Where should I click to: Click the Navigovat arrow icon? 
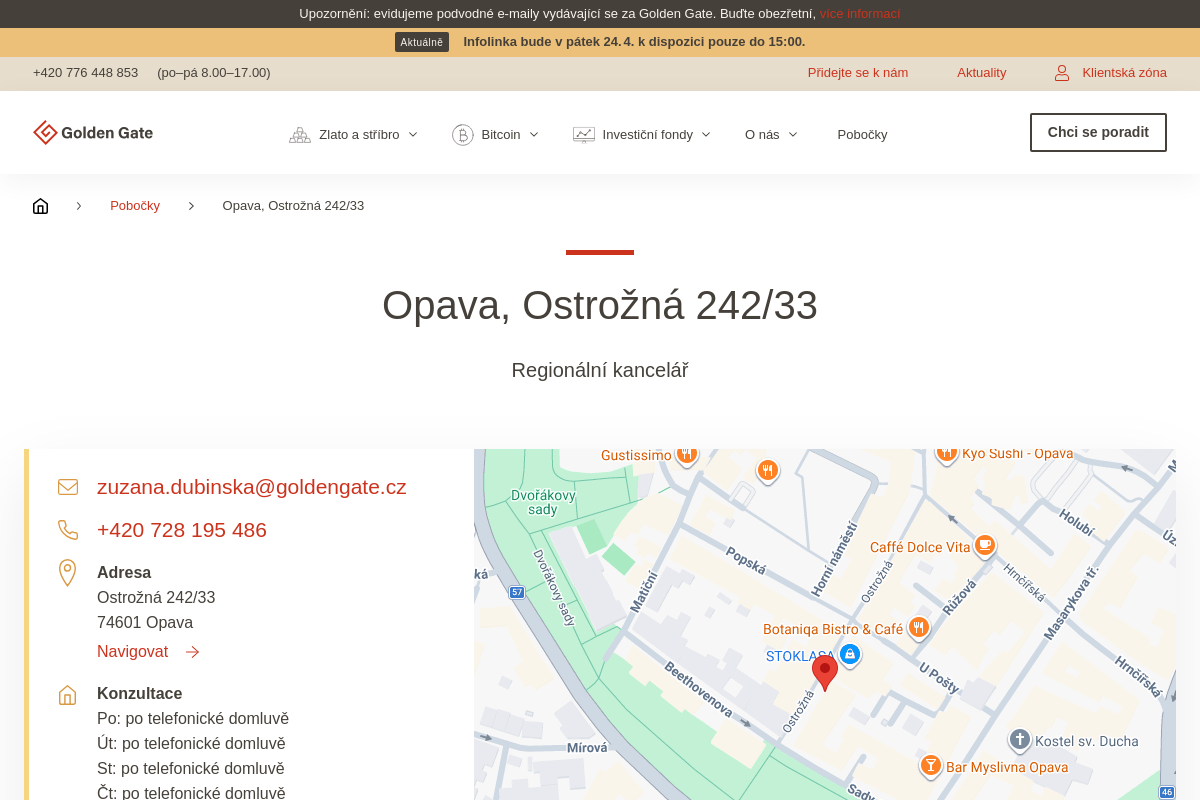pos(193,652)
